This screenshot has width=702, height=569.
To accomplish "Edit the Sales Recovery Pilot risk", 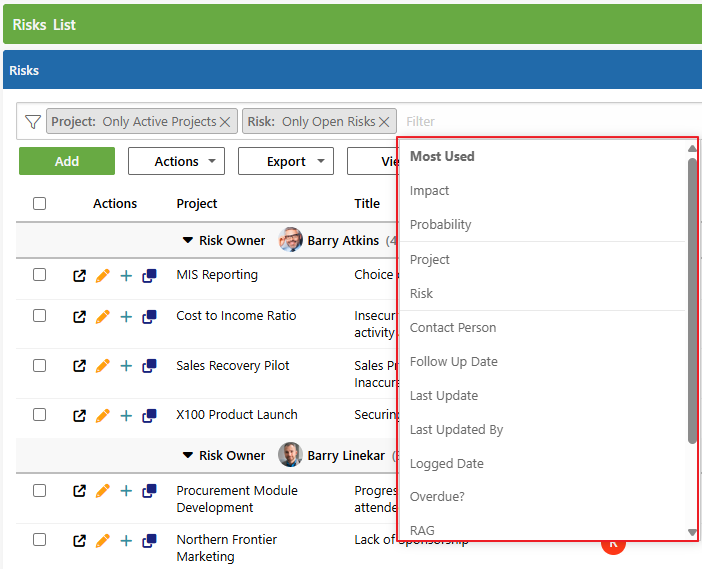I will pyautogui.click(x=103, y=366).
